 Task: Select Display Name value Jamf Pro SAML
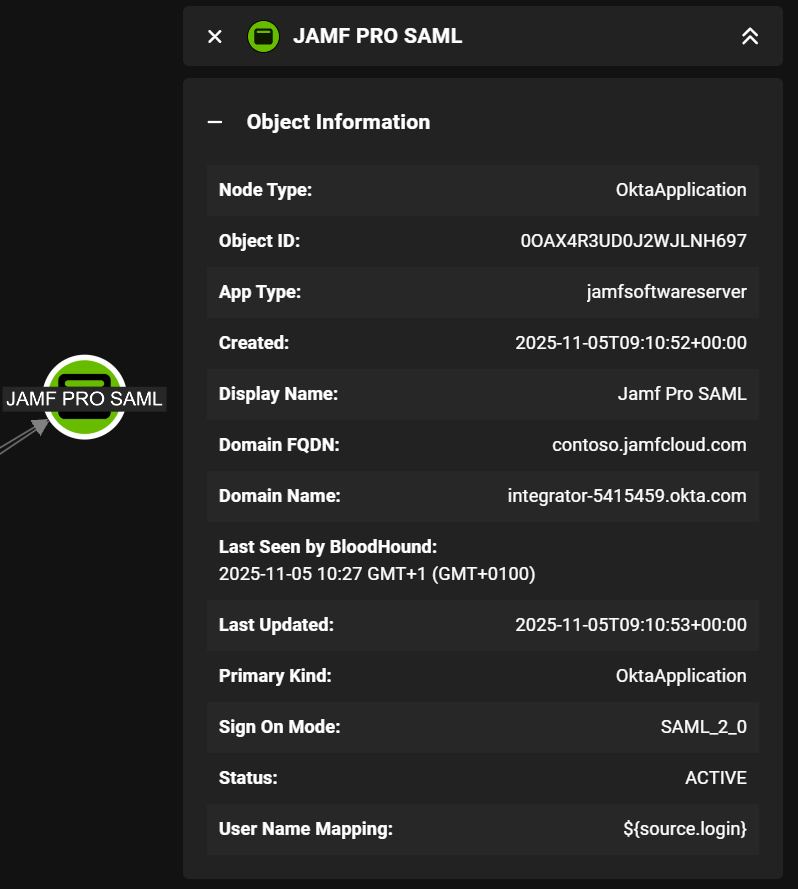(682, 394)
